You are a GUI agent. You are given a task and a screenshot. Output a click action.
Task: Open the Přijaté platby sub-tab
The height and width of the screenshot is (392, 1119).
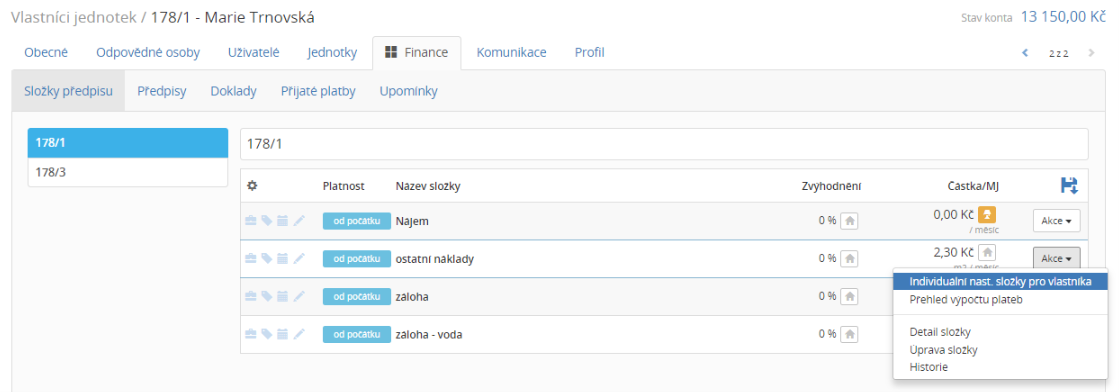tap(318, 91)
